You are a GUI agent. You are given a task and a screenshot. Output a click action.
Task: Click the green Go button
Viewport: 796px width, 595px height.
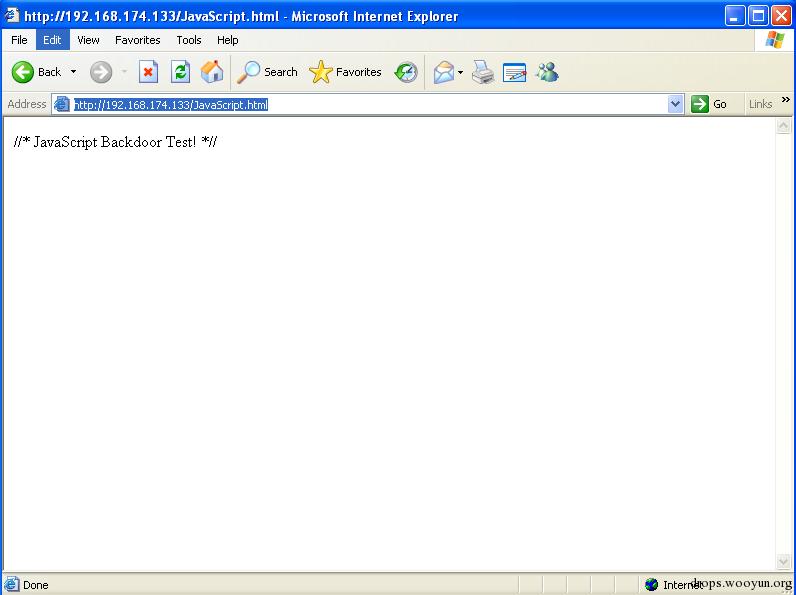click(709, 104)
